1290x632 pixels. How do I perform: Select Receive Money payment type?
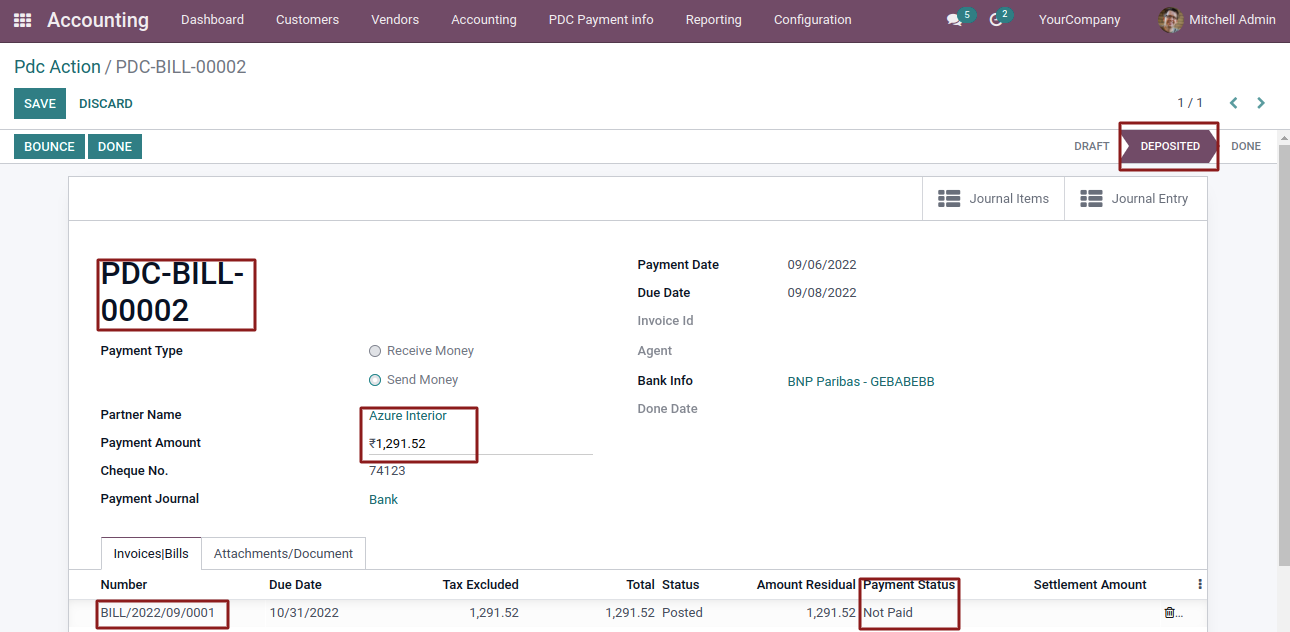(x=375, y=351)
